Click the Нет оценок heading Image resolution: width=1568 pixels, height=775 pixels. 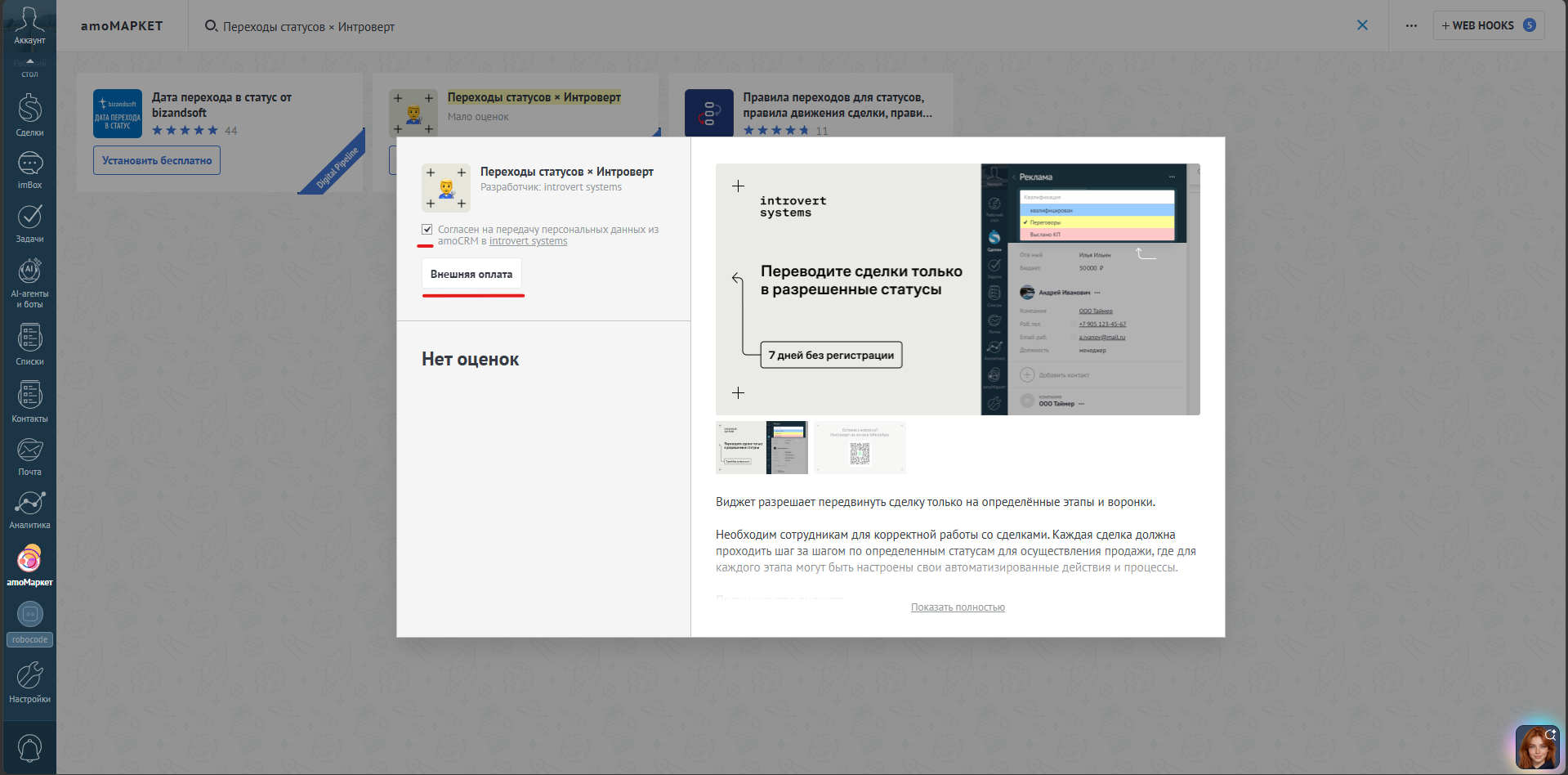(x=470, y=359)
